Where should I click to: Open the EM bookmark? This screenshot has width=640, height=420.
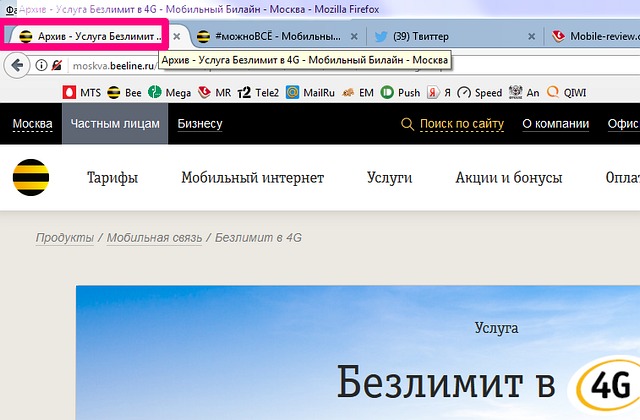coord(358,93)
